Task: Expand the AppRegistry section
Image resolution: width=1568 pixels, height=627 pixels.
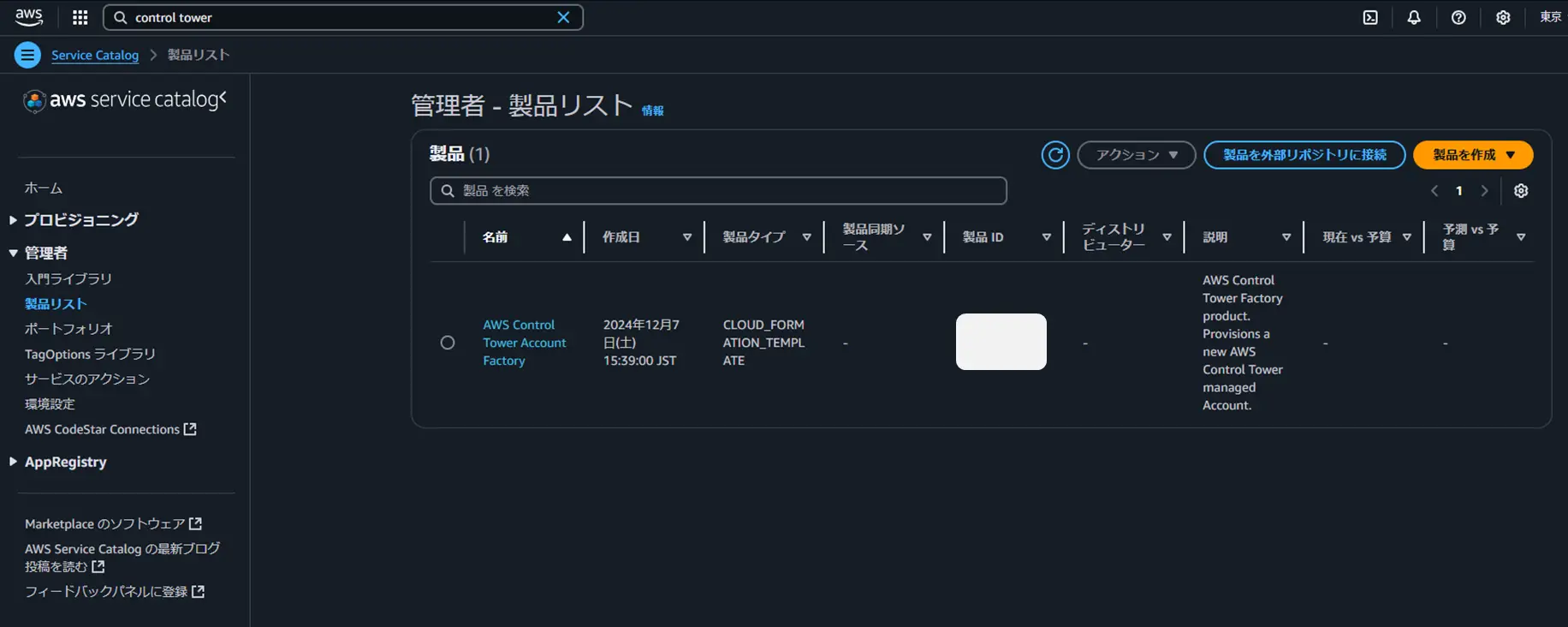Action: click(58, 462)
